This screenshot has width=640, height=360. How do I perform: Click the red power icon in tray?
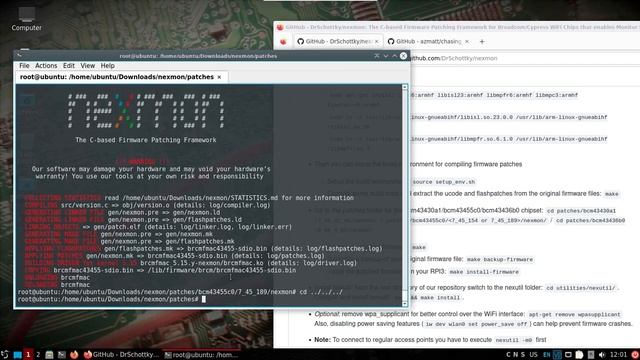pos(635,355)
